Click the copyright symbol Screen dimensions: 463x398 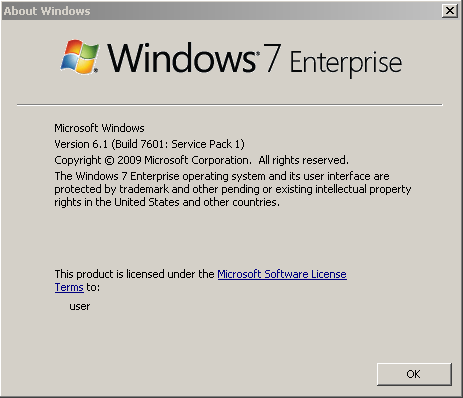coord(109,160)
